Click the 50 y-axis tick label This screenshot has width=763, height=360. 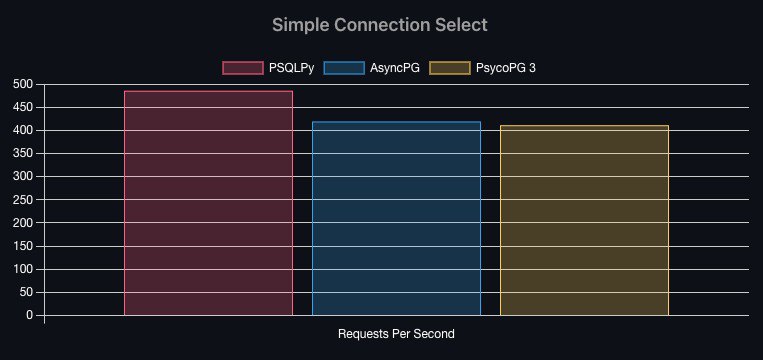pos(26,292)
